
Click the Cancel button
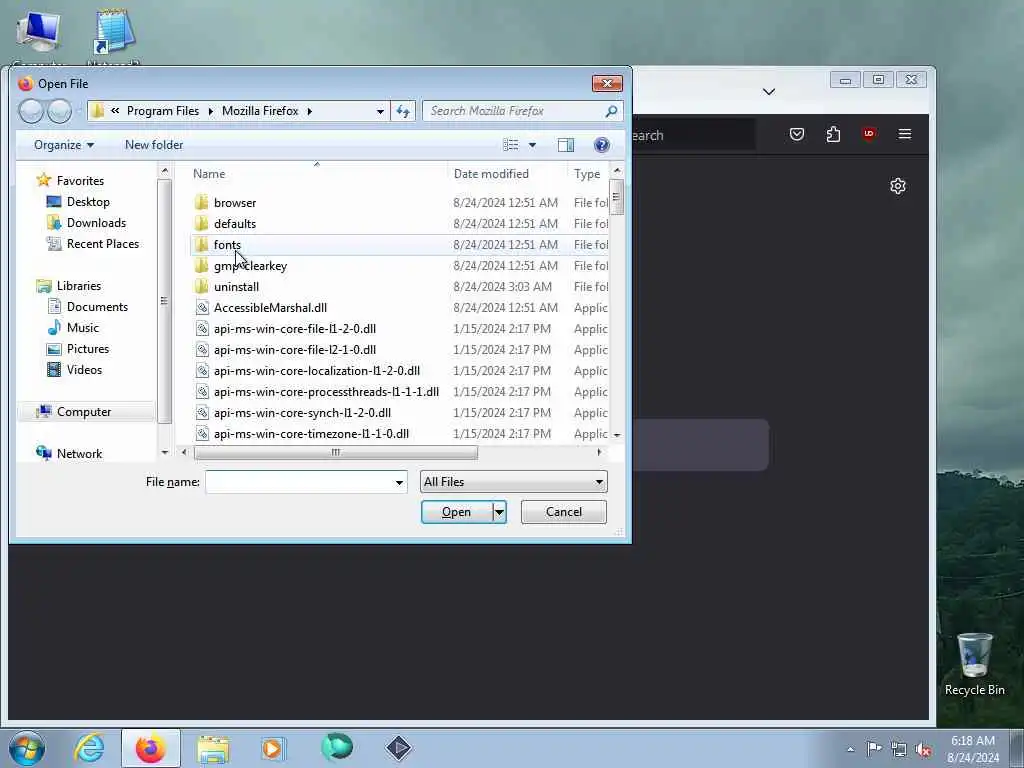coord(564,512)
